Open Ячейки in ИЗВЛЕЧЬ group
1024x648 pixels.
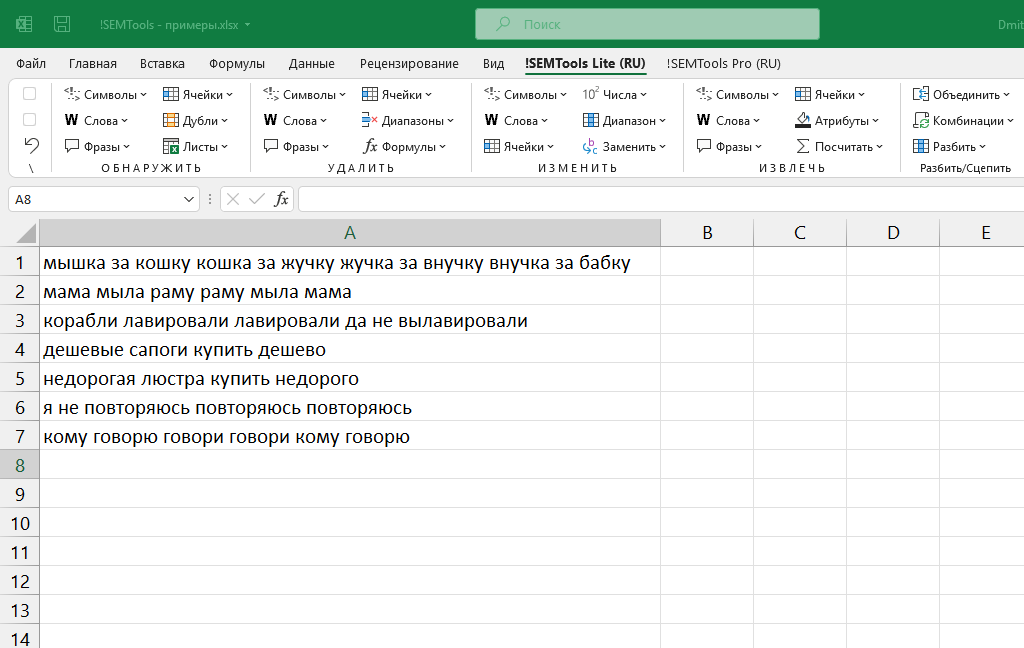point(830,95)
